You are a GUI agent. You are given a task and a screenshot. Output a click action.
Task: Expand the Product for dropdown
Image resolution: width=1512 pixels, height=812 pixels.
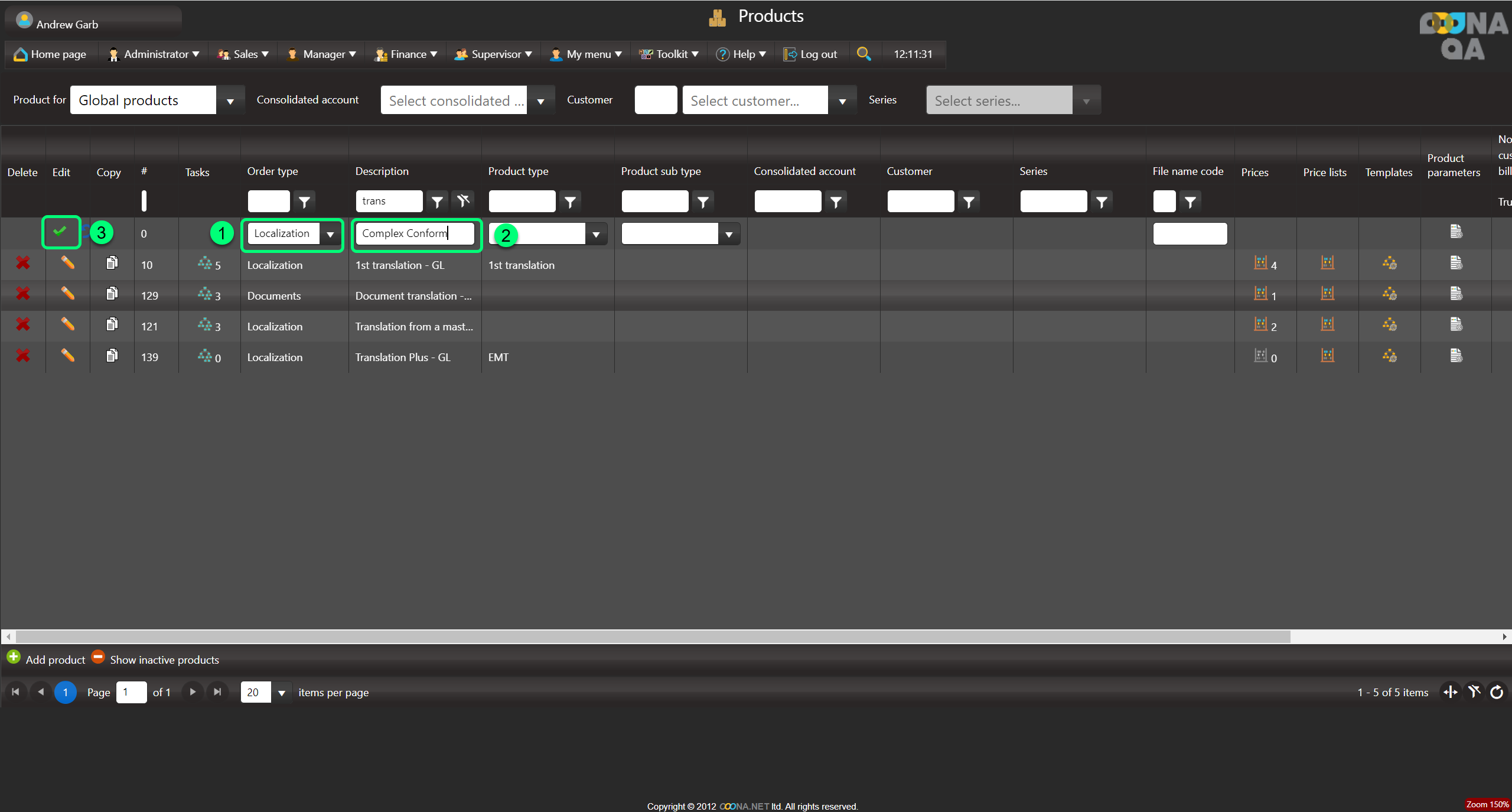click(x=230, y=100)
